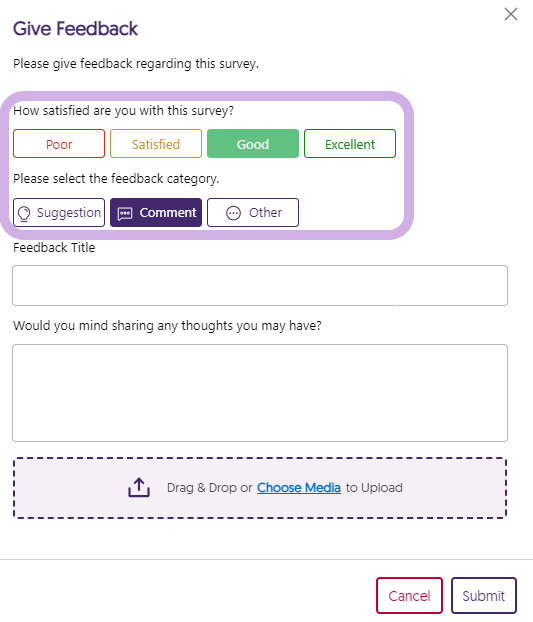The height and width of the screenshot is (622, 533).
Task: Choose the Other category text
Action: point(265,213)
